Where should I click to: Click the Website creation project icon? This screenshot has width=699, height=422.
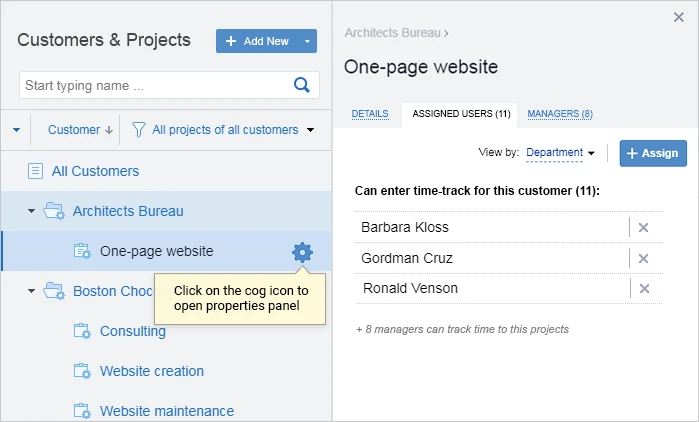click(82, 371)
